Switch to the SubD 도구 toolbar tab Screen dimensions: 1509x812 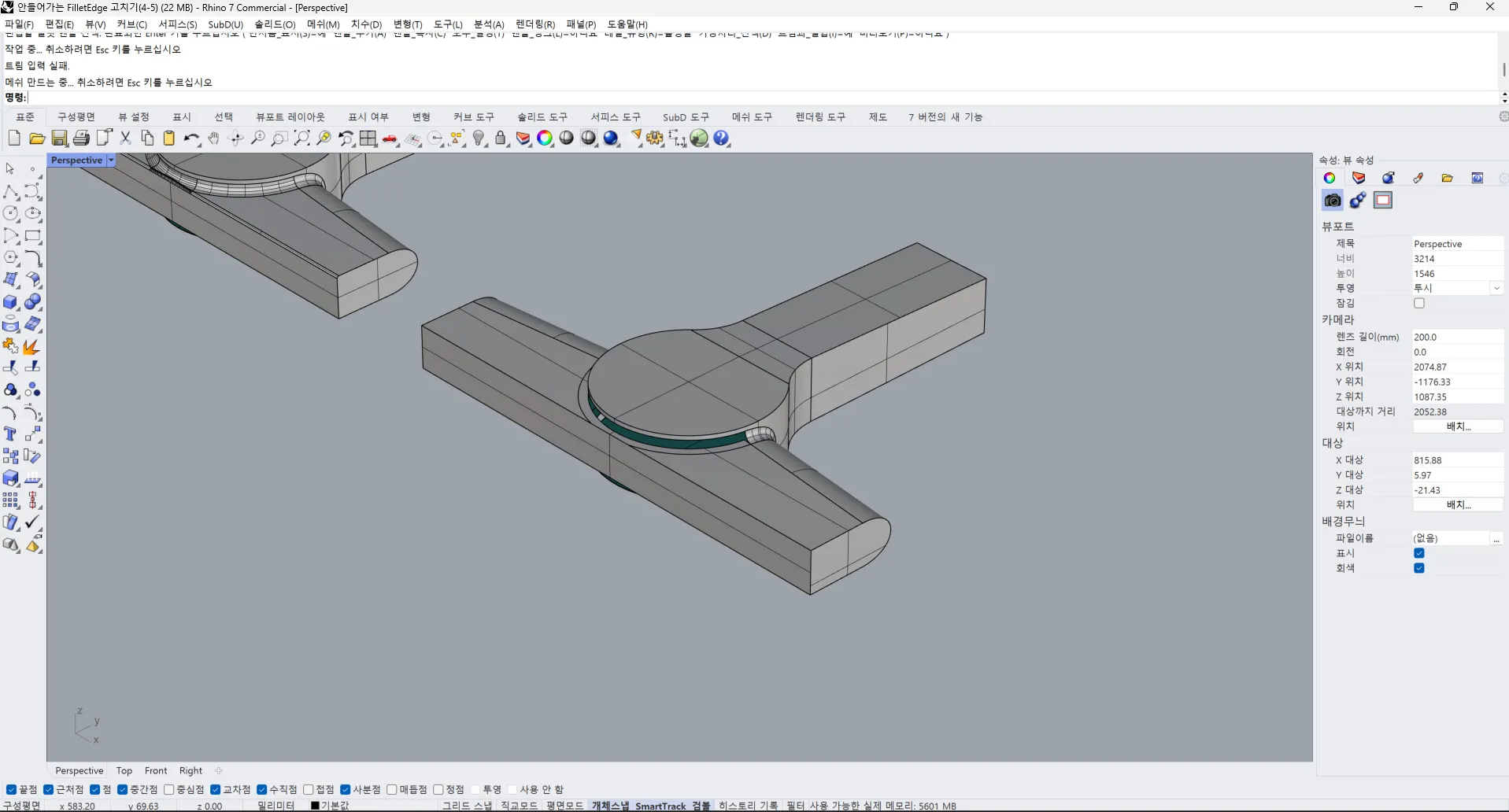pyautogui.click(x=686, y=117)
